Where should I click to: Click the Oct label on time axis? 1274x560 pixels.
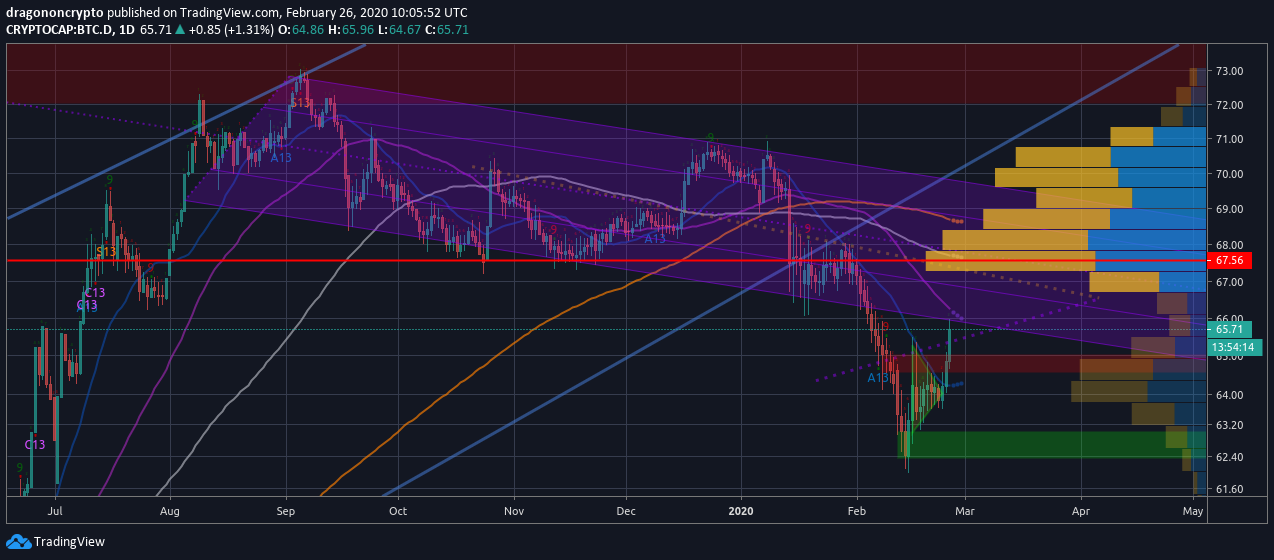pos(398,510)
